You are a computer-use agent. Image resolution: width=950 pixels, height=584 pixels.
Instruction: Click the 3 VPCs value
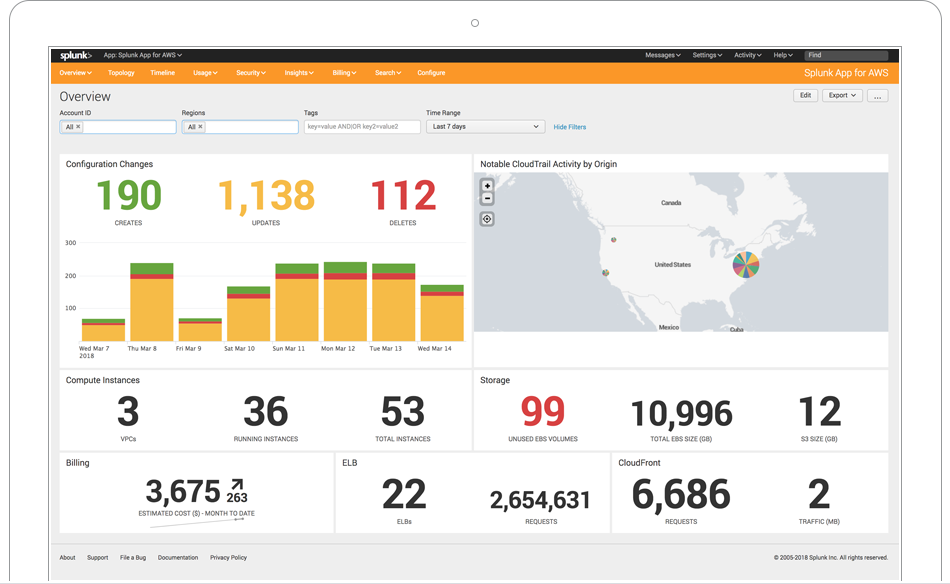click(128, 411)
